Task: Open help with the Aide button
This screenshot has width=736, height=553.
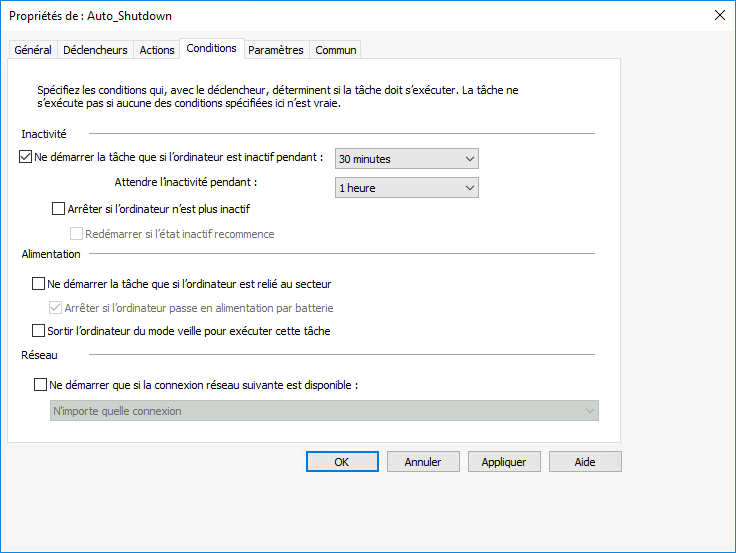Action: (x=585, y=462)
